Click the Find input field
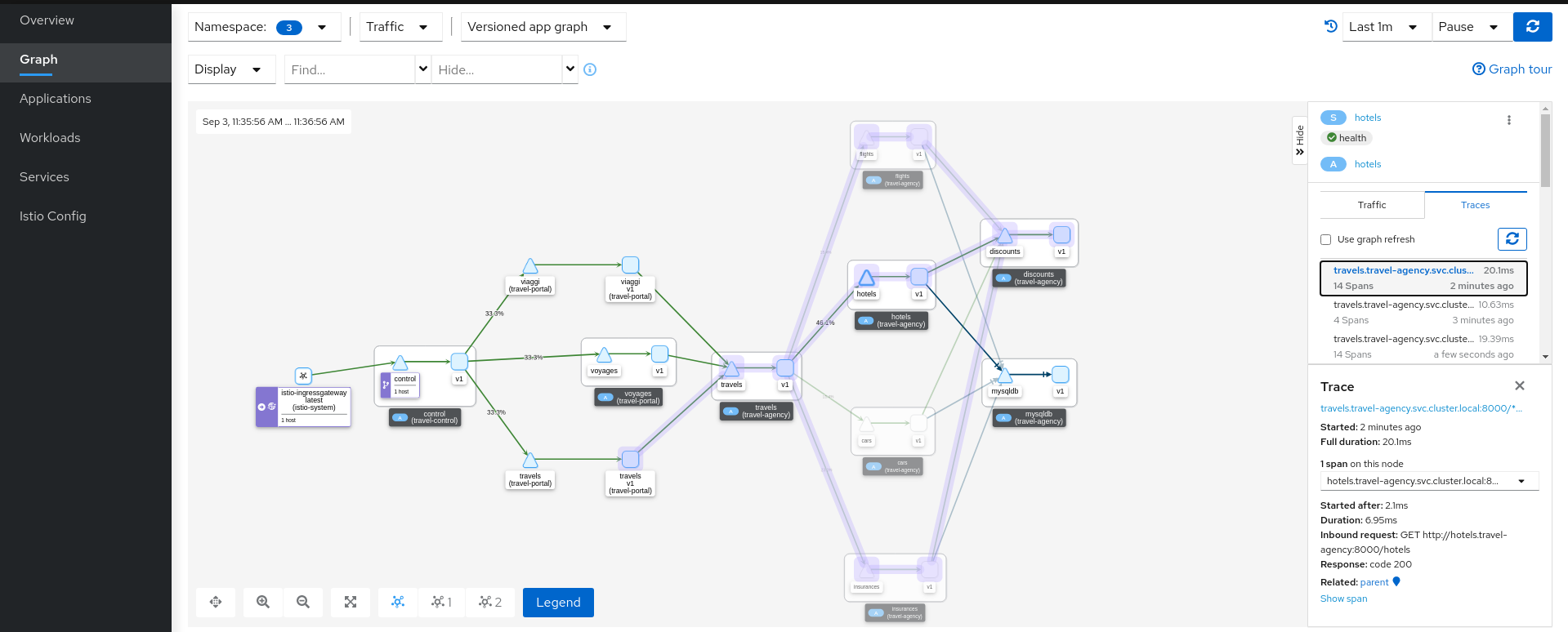1568x632 pixels. tap(350, 70)
